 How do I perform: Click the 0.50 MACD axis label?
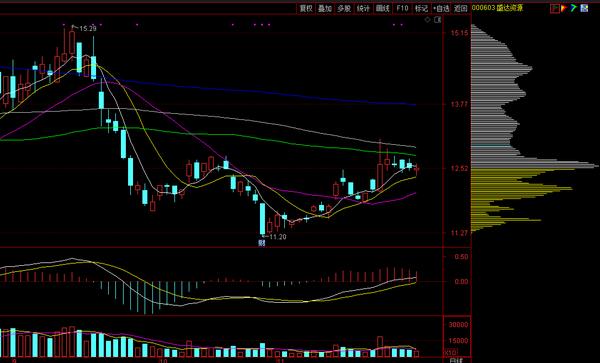(x=461, y=257)
